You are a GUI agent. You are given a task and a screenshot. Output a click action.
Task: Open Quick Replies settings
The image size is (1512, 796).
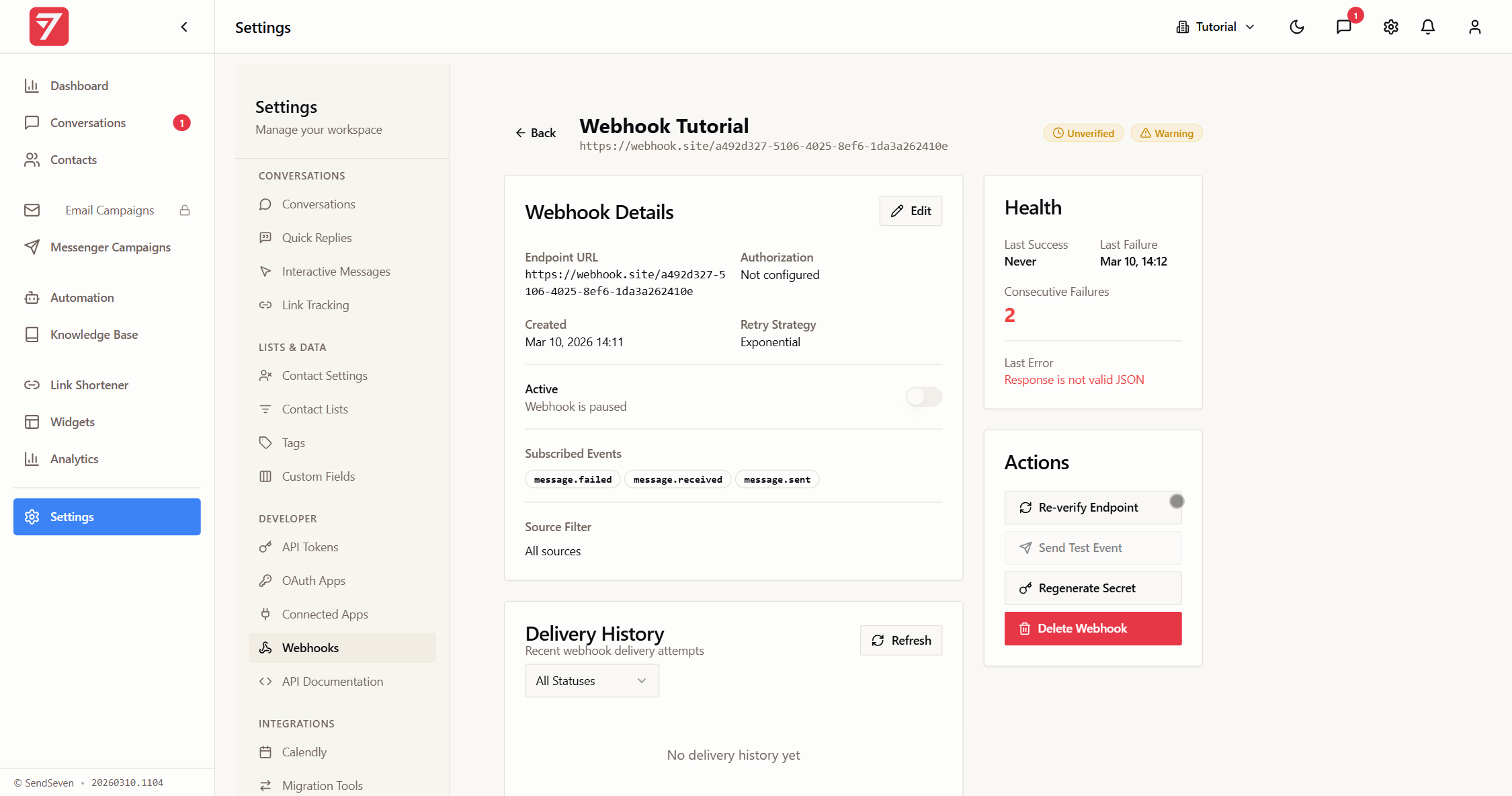[x=342, y=238]
